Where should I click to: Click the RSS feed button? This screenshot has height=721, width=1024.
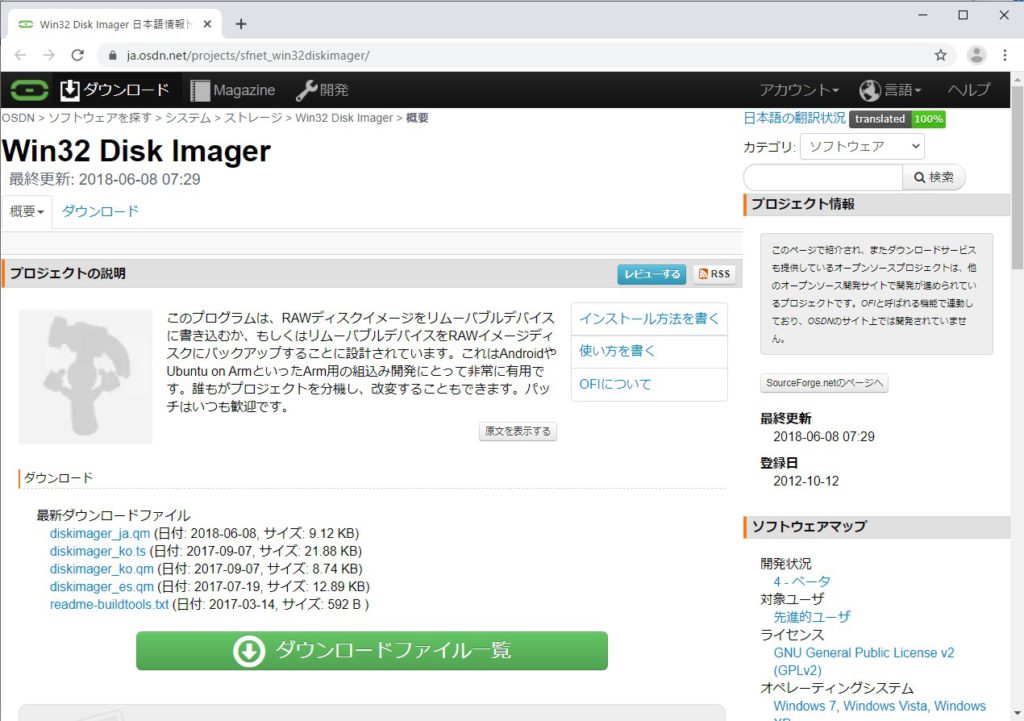715,274
